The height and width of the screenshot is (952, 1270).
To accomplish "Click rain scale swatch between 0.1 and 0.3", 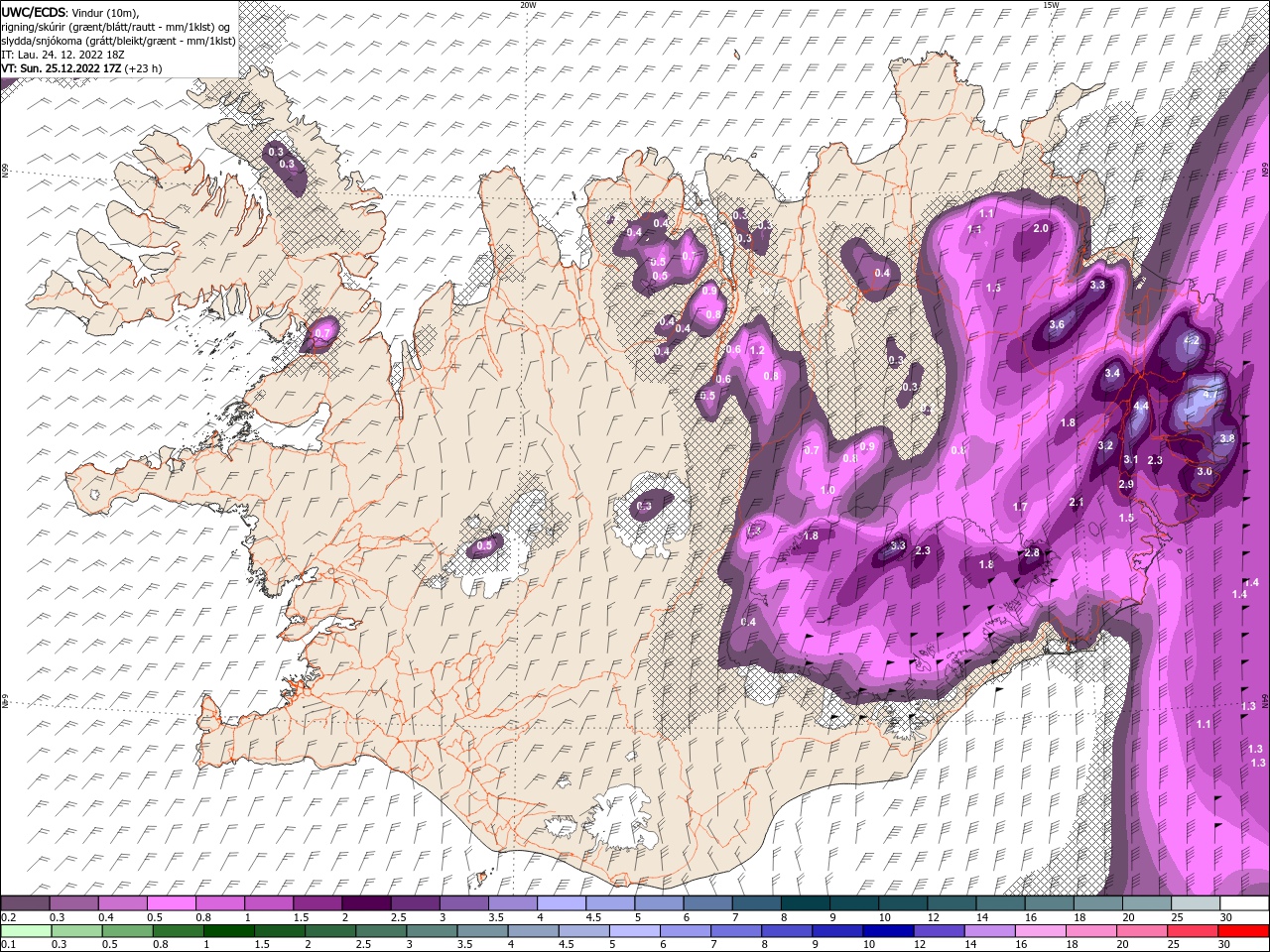I will 25,931.
